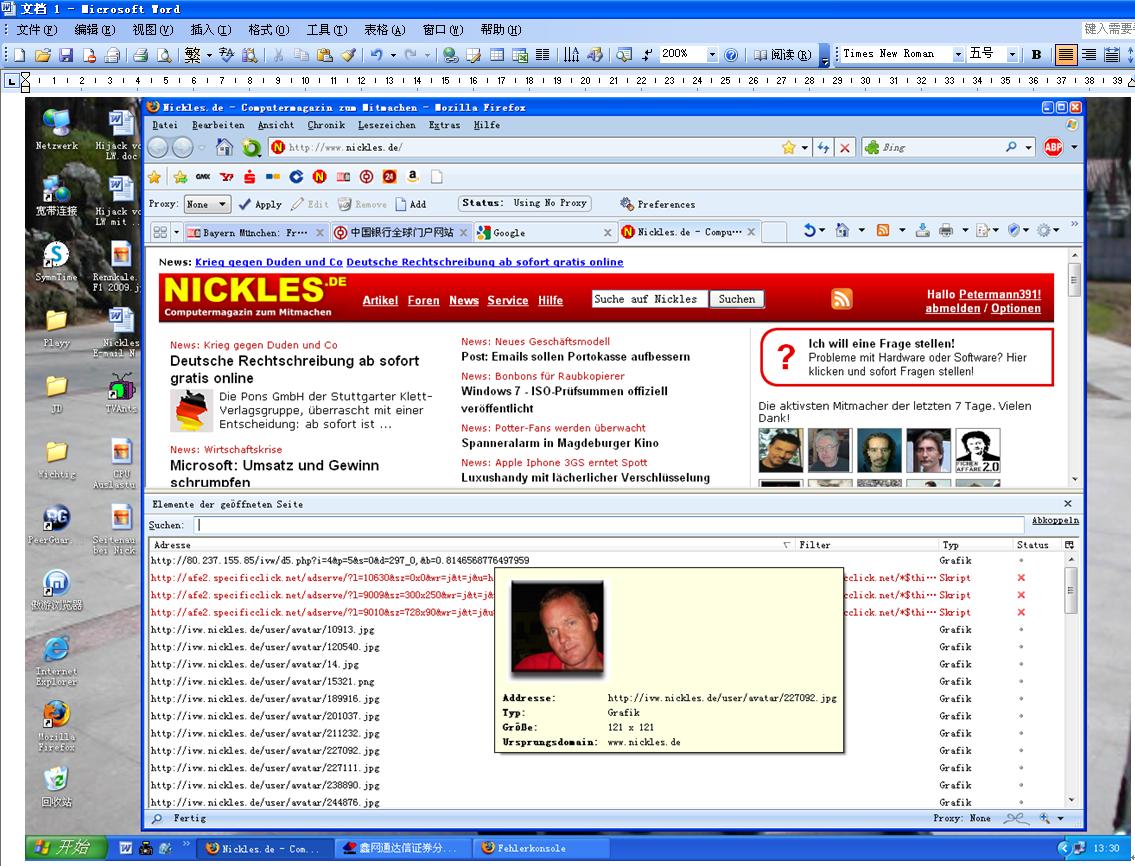
Task: Toggle Distributed alignment button
Action: click(x=1112, y=55)
